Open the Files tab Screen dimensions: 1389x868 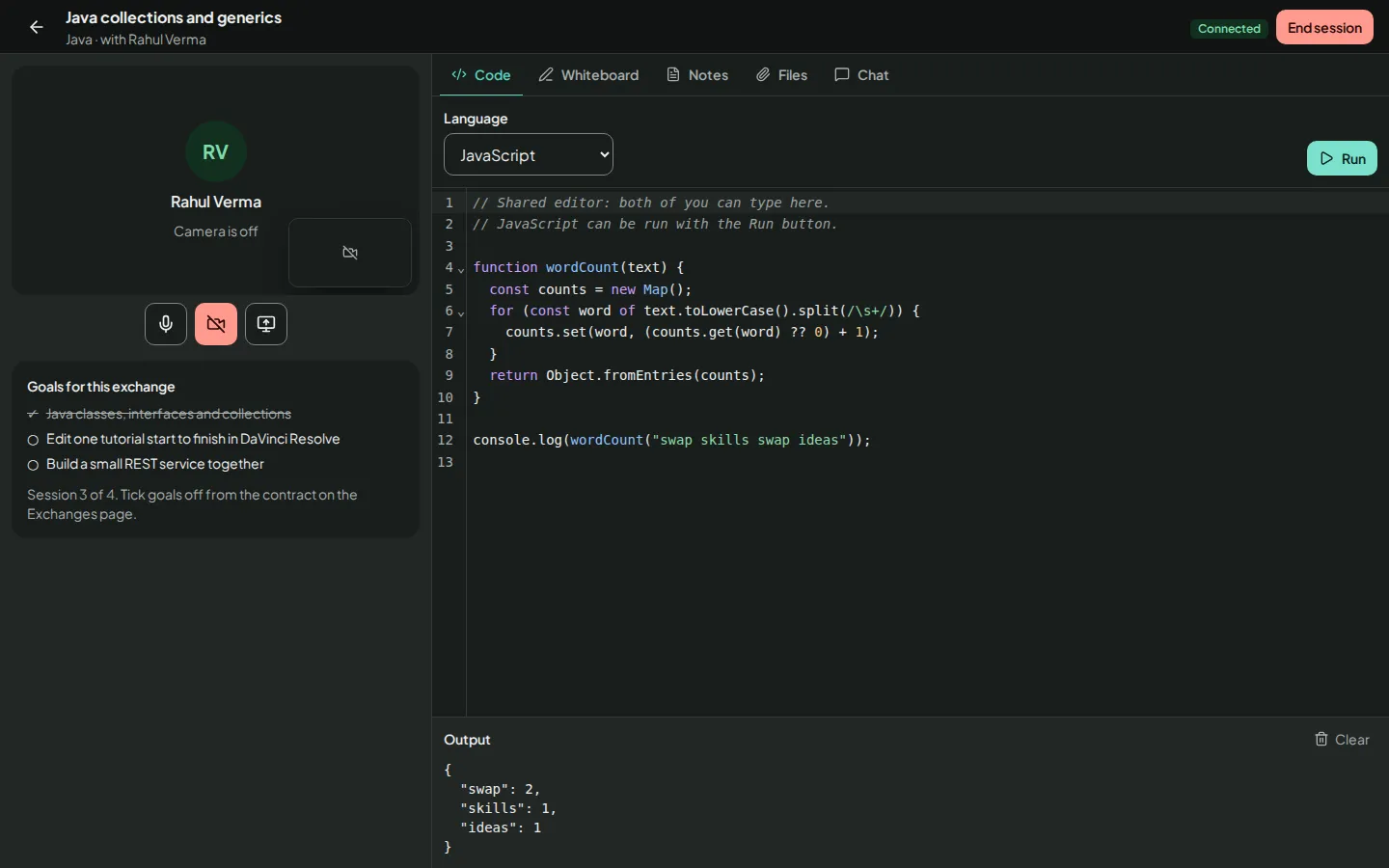(x=782, y=75)
